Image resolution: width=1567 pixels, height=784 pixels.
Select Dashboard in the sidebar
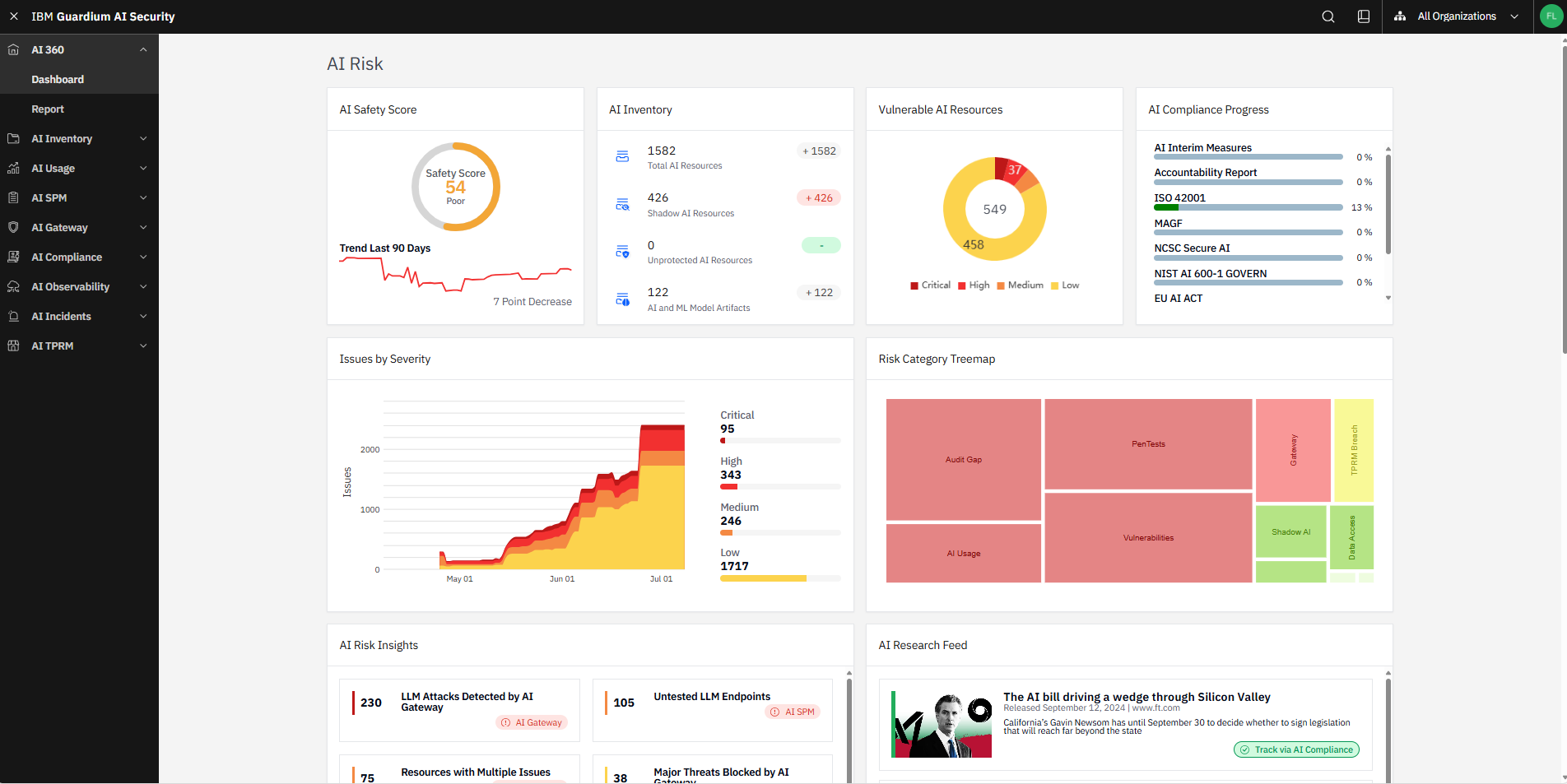pyautogui.click(x=79, y=79)
